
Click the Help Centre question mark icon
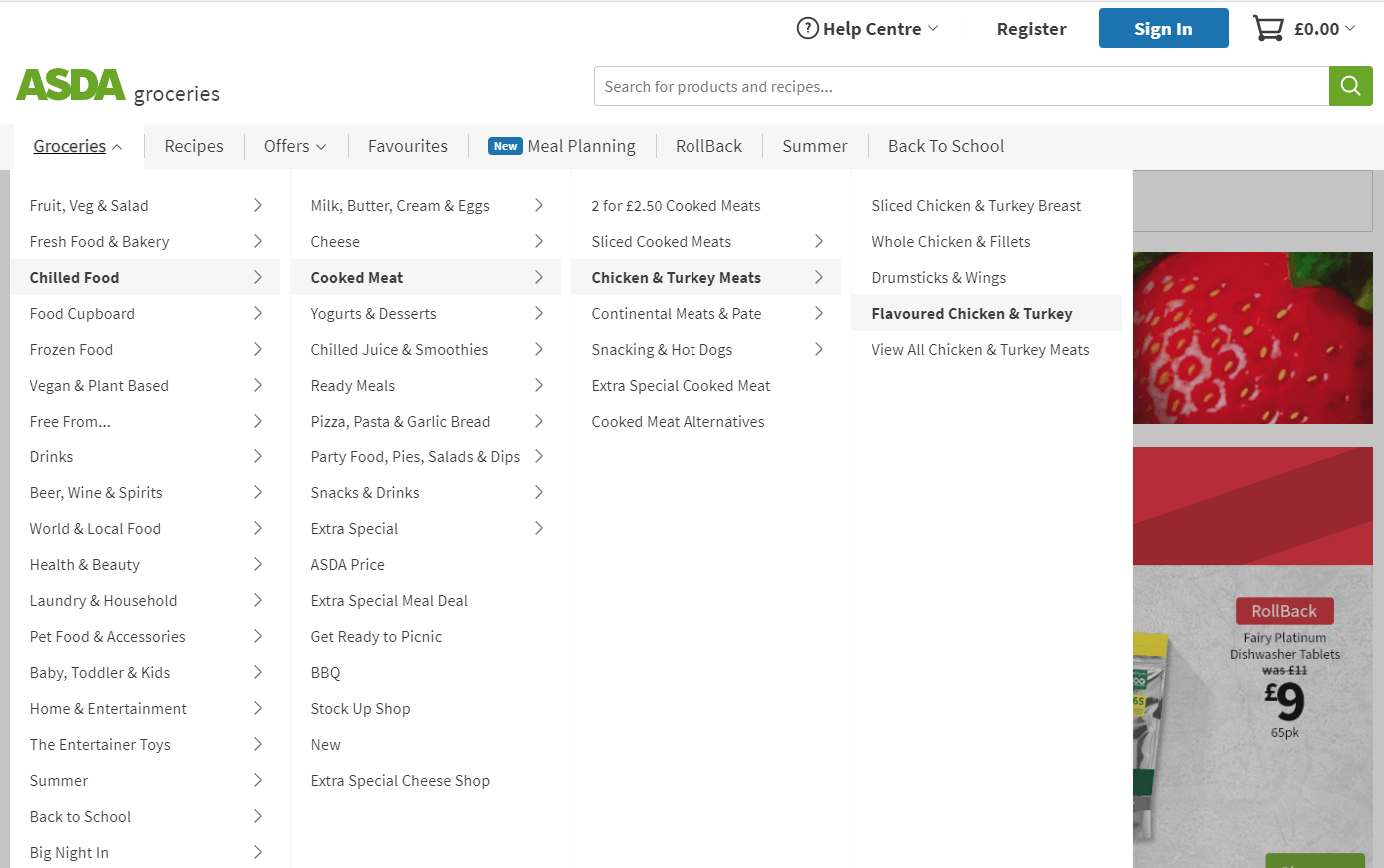pos(807,28)
